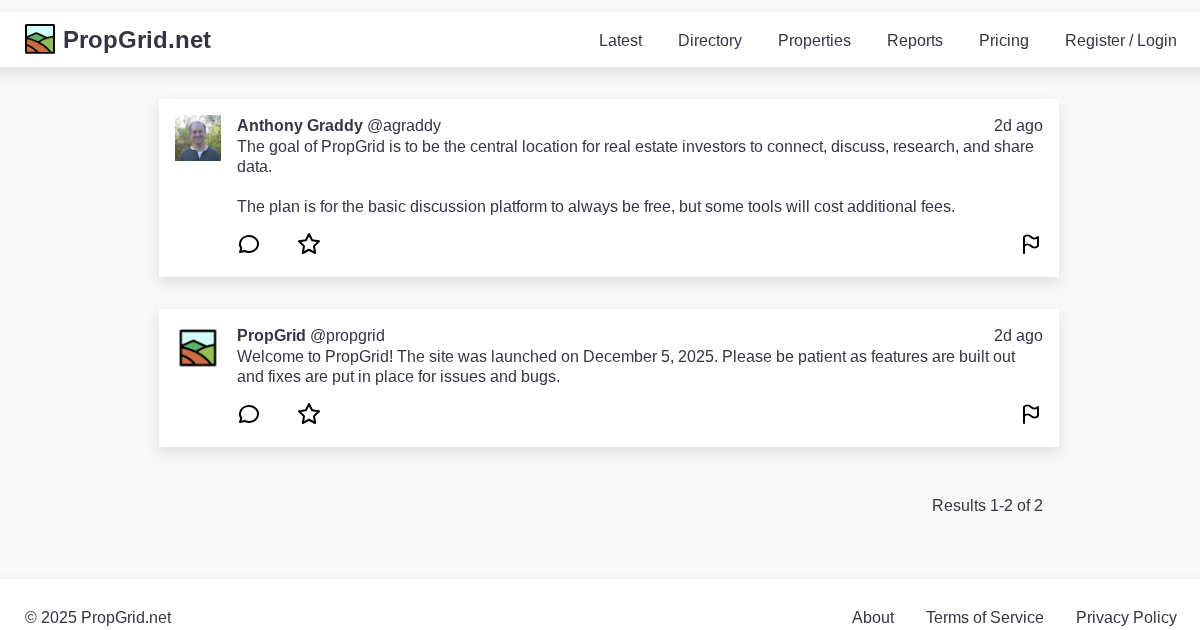Click Anthony Graddy's profile photo

[198, 138]
